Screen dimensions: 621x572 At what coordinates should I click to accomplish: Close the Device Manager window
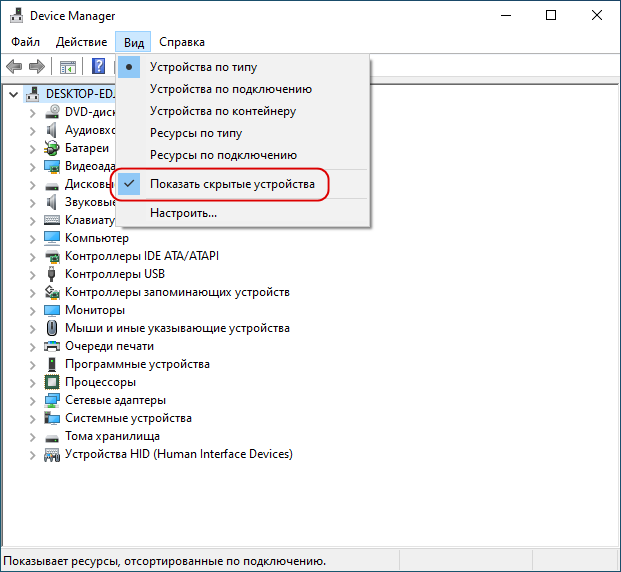click(x=596, y=15)
